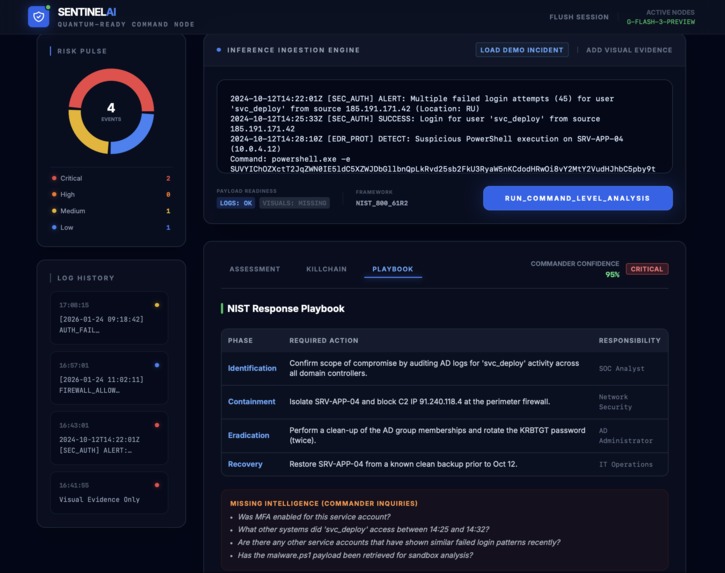Click the Medium legend row
725x573 pixels.
tap(111, 211)
